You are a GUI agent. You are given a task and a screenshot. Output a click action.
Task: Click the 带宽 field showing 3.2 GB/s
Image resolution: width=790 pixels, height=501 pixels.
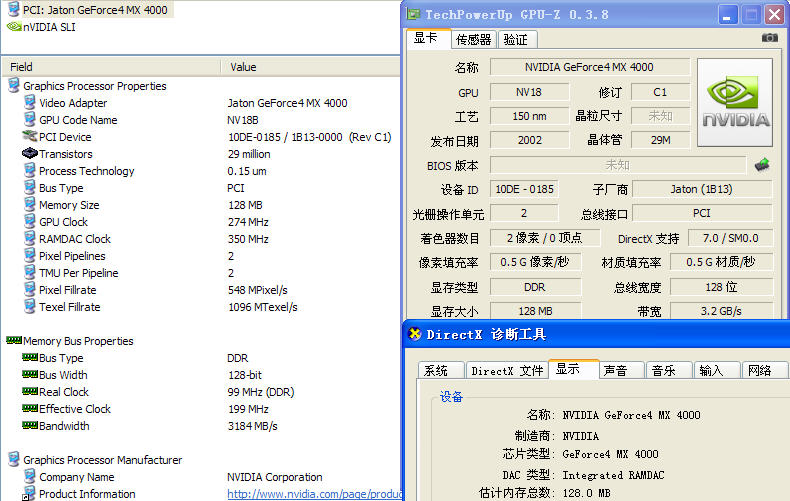721,311
